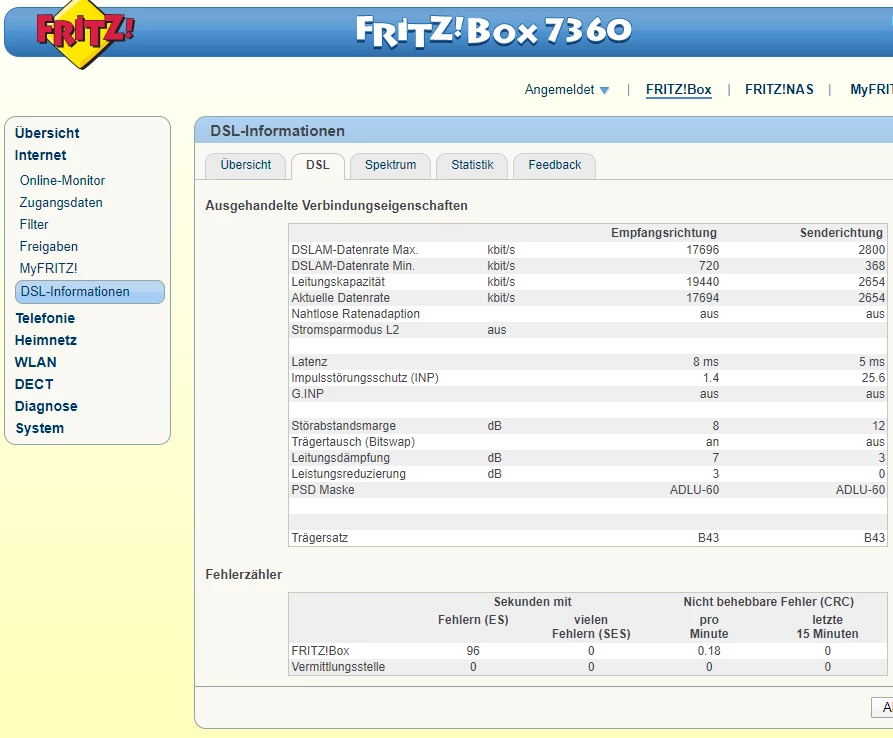Click the Empfangsrichtung column header
893x738 pixels.
(x=663, y=233)
